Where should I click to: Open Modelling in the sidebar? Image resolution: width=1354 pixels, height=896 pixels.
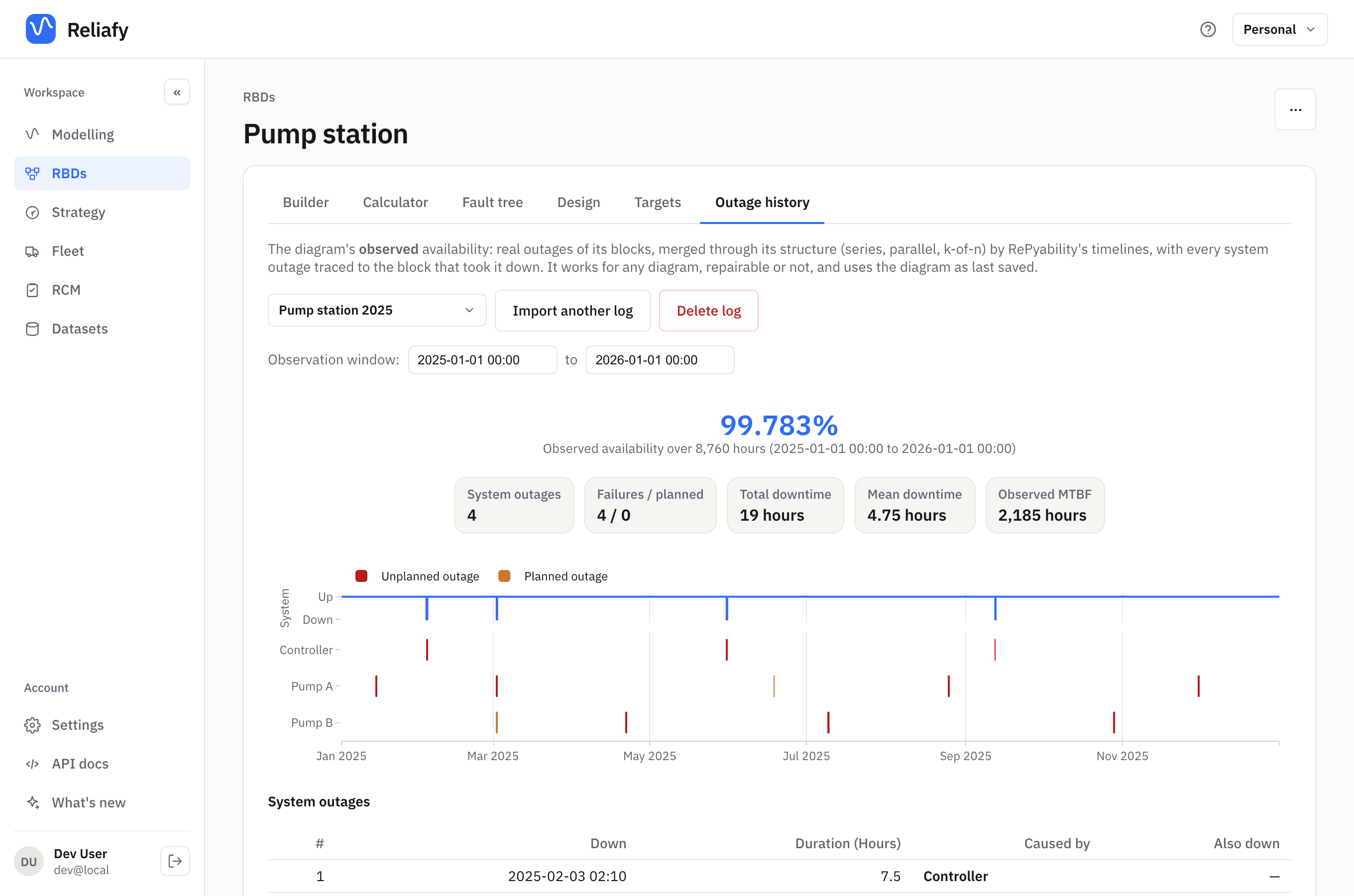click(102, 134)
